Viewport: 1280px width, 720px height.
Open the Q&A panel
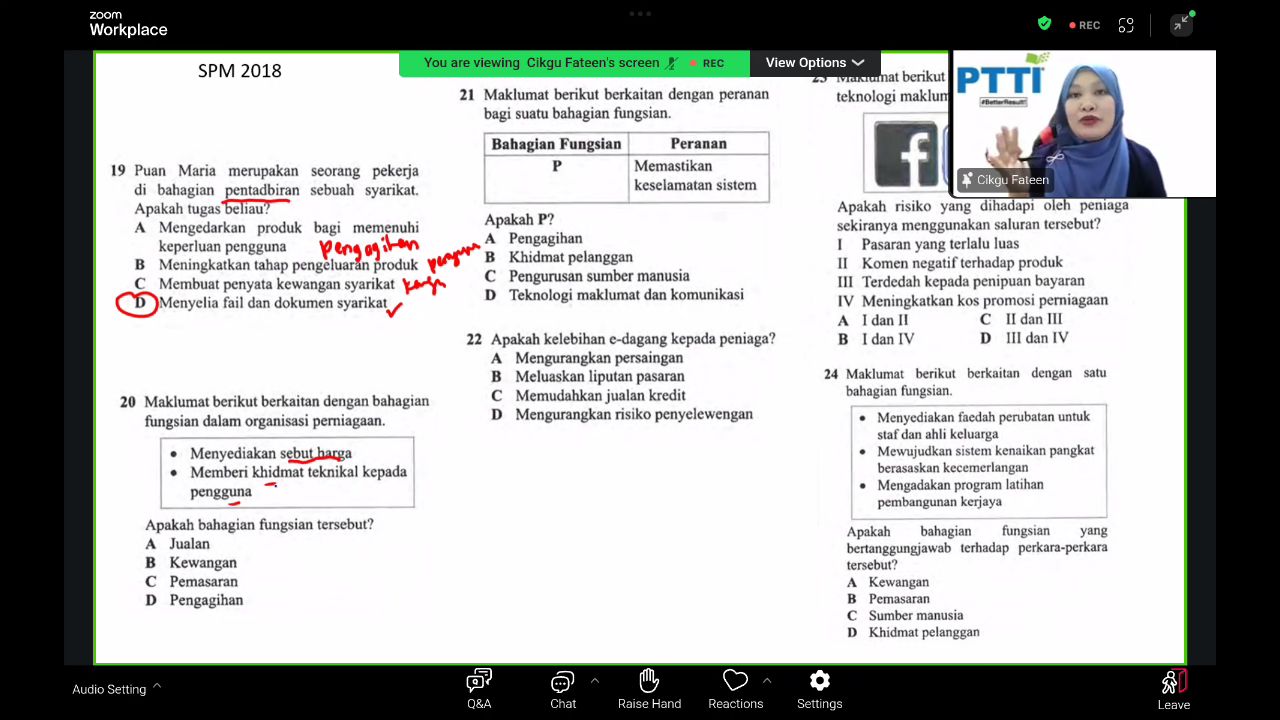click(x=479, y=689)
